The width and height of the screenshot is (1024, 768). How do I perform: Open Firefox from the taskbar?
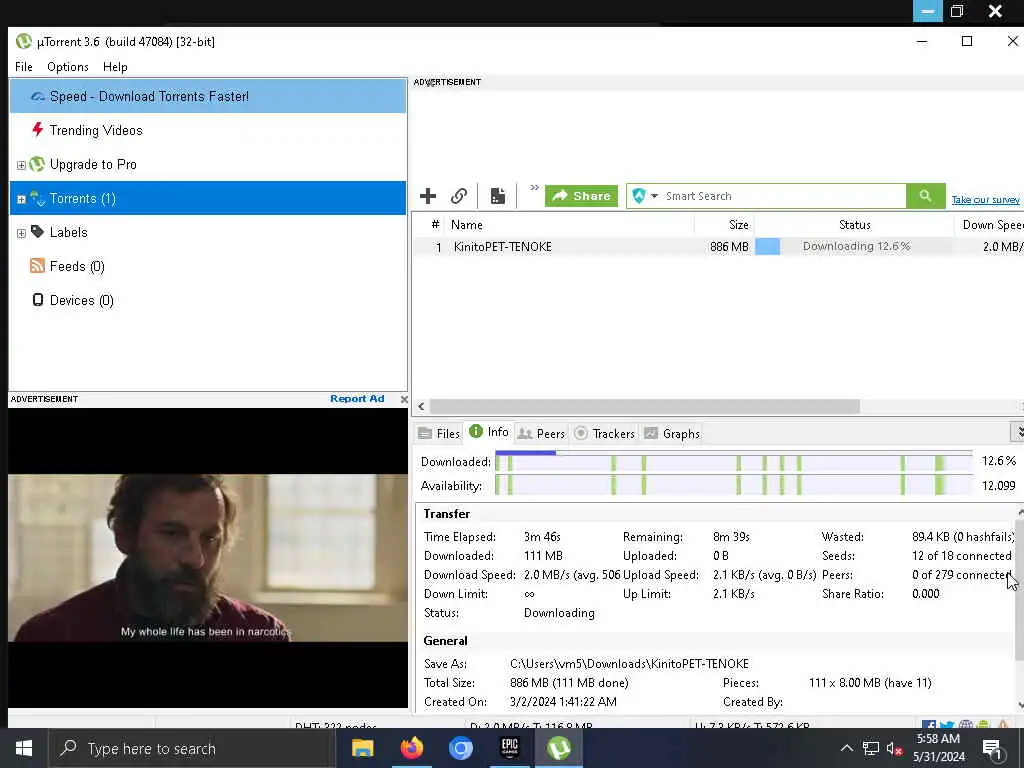click(411, 748)
